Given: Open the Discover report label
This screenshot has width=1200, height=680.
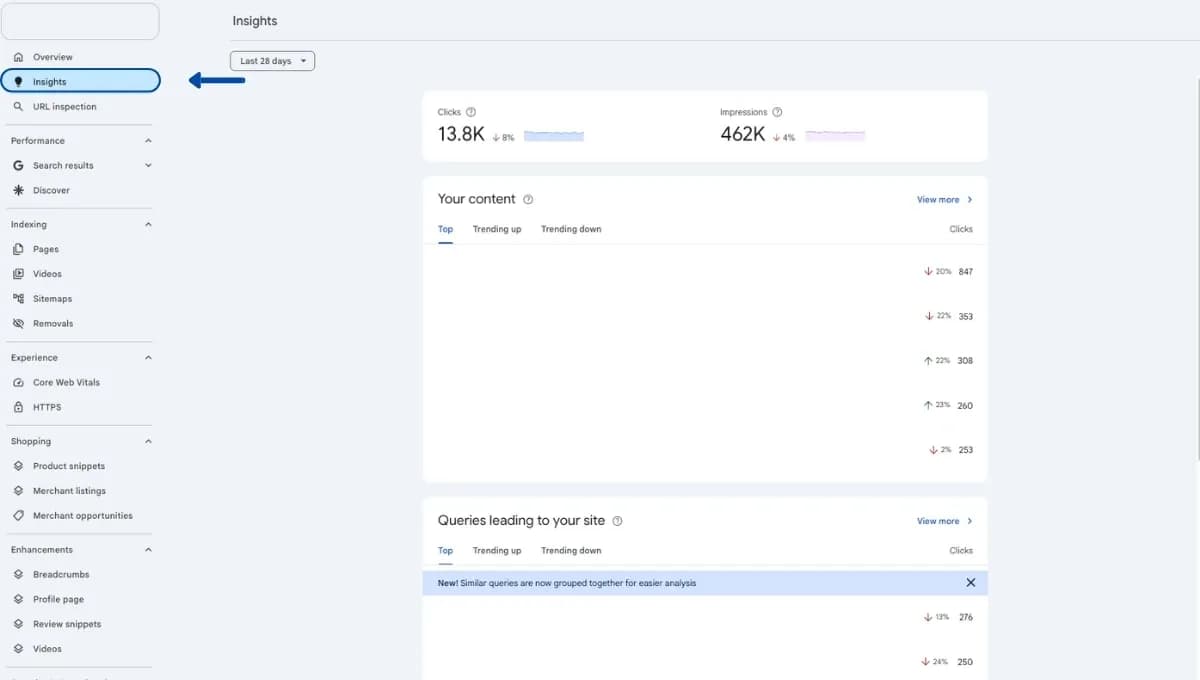Looking at the screenshot, I should pyautogui.click(x=51, y=190).
